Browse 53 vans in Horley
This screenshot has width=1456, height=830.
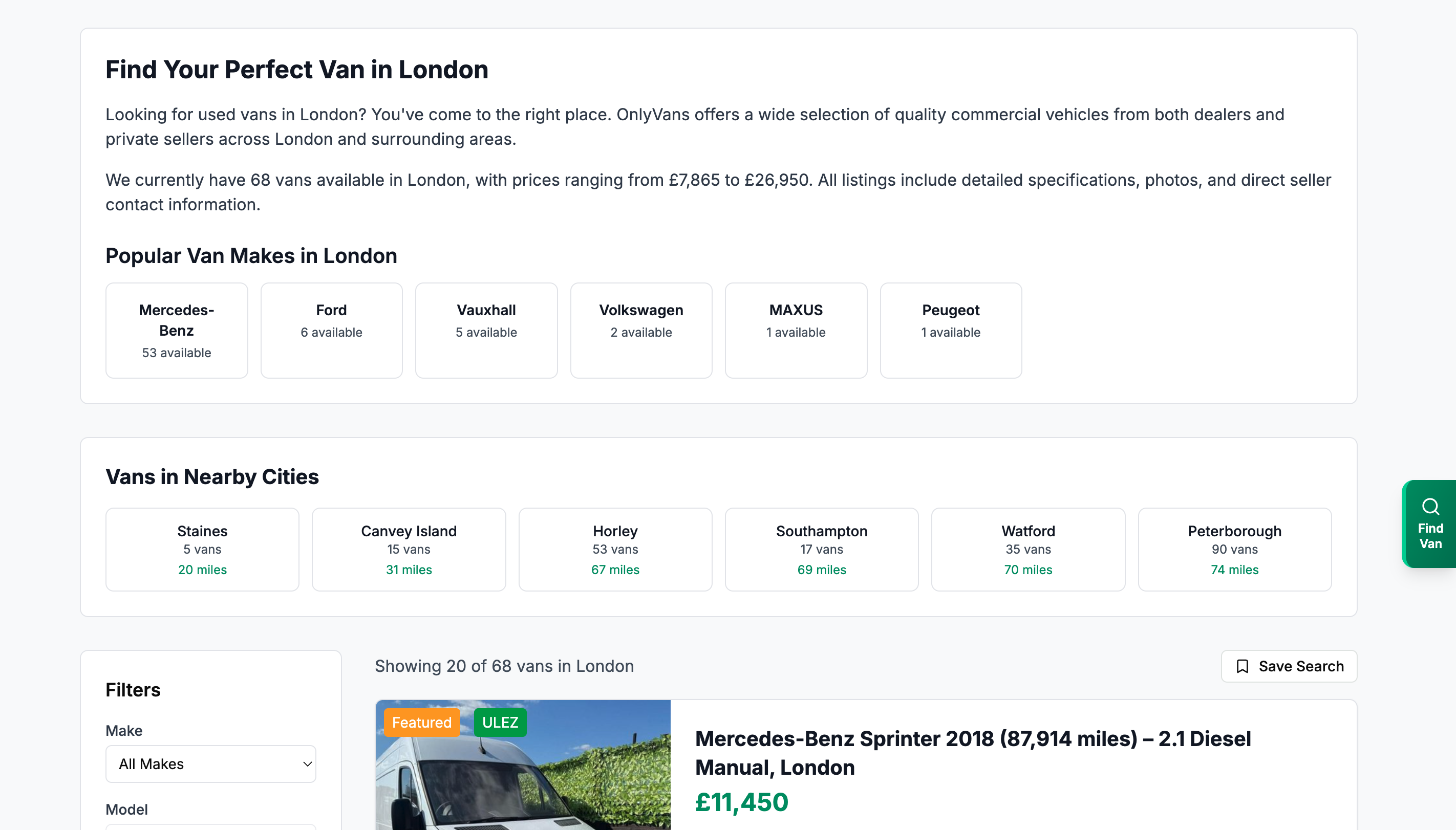pyautogui.click(x=615, y=549)
